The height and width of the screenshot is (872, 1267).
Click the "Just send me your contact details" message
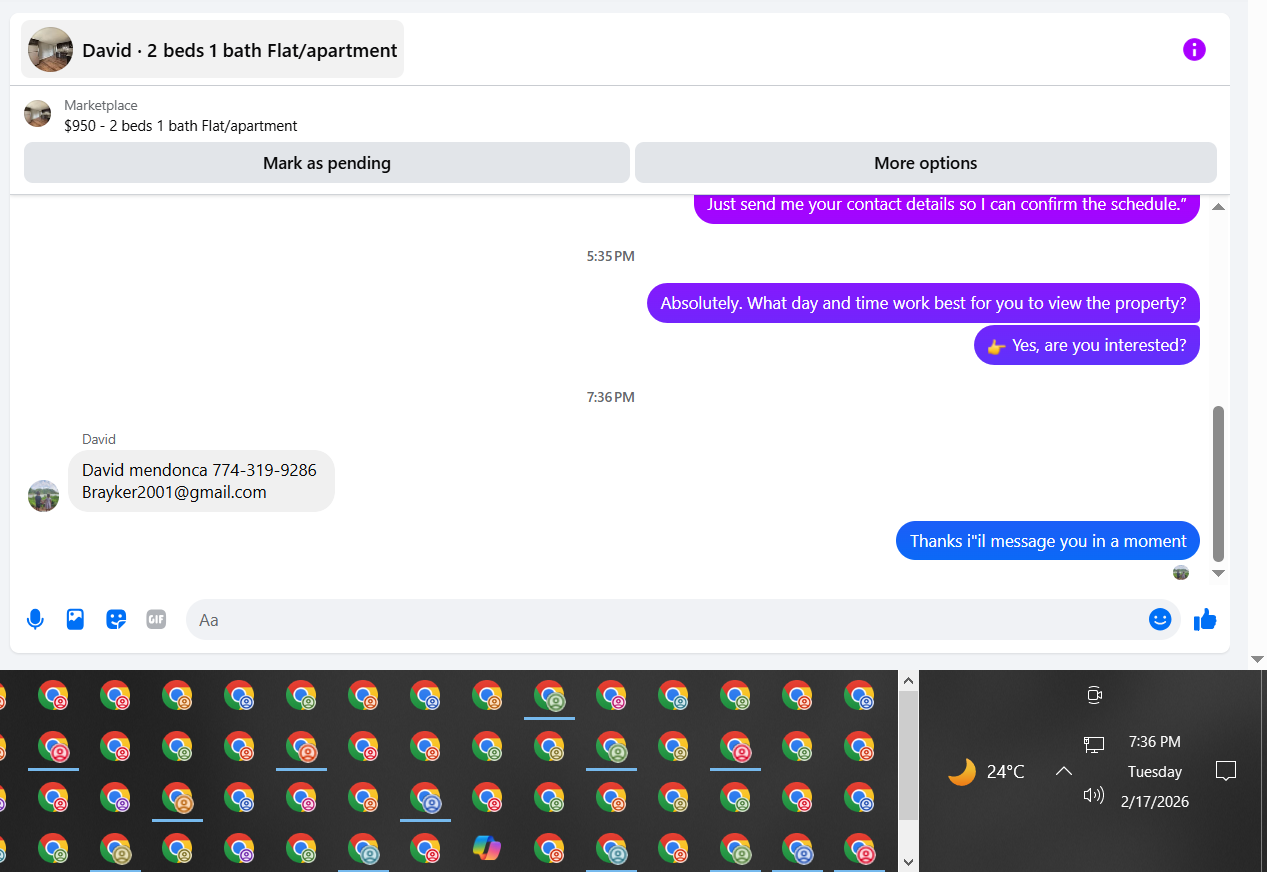pyautogui.click(x=947, y=207)
